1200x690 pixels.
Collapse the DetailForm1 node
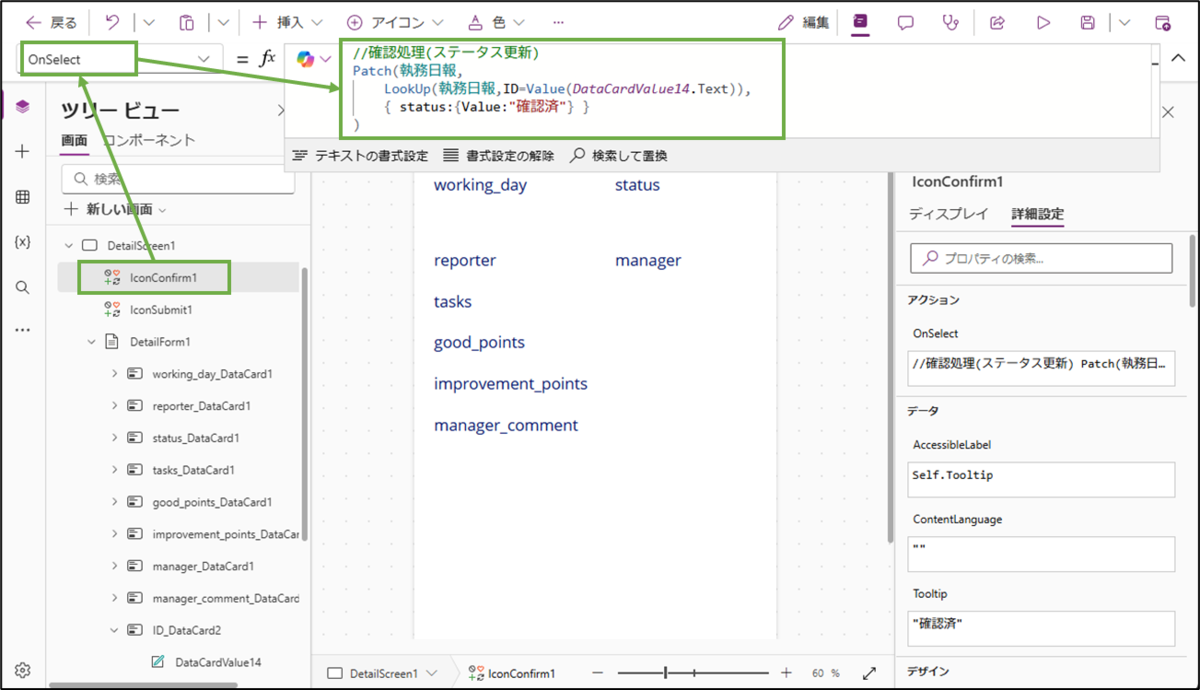pos(90,342)
